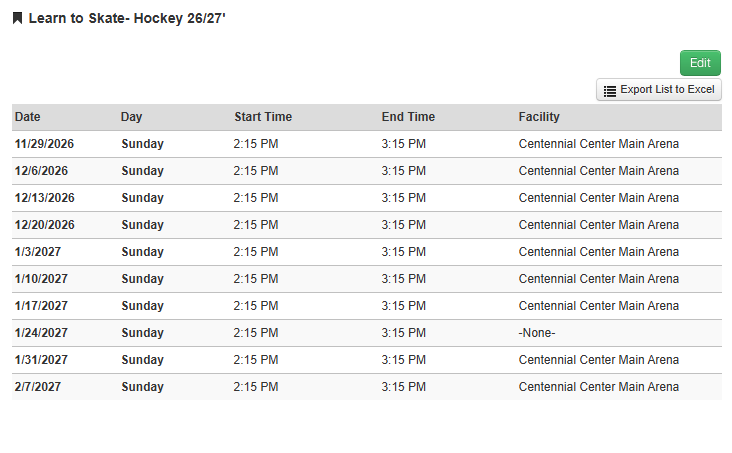Screen dimensions: 732x453
Task: Select the 2/7/2027 date entry
Action: (38, 387)
